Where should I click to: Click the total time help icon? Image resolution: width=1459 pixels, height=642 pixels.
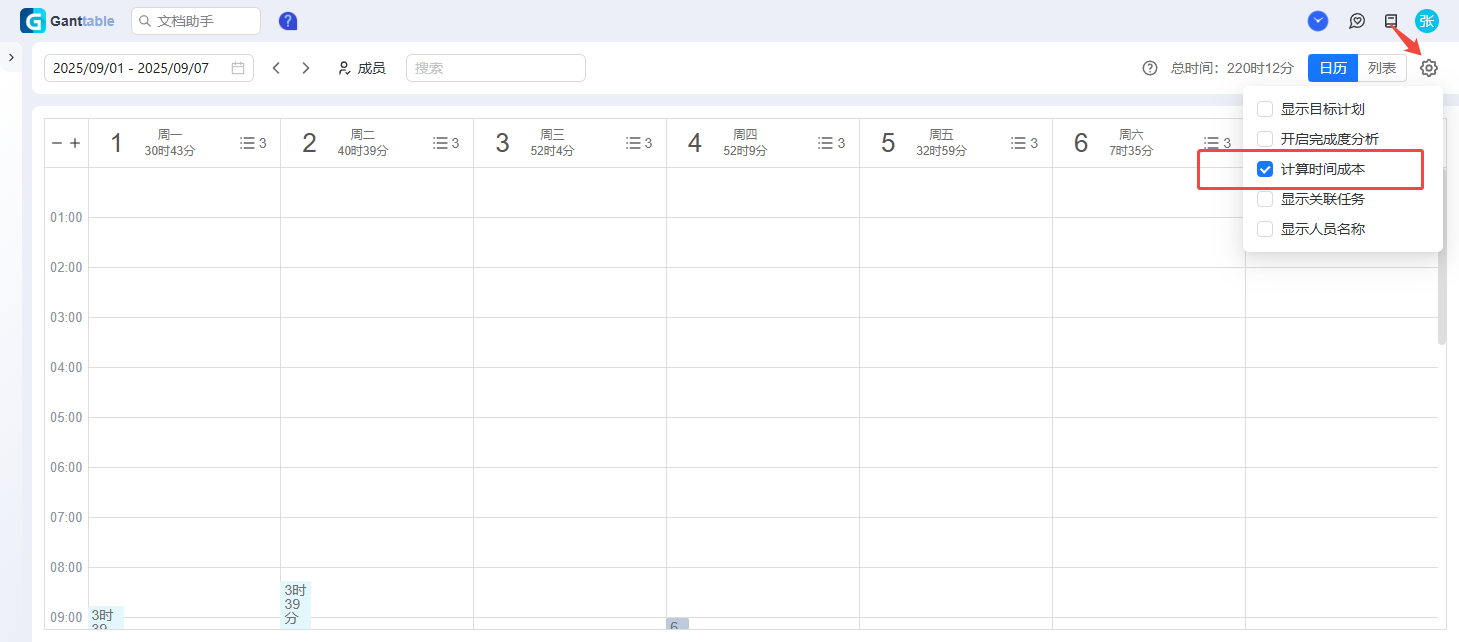tap(1150, 68)
